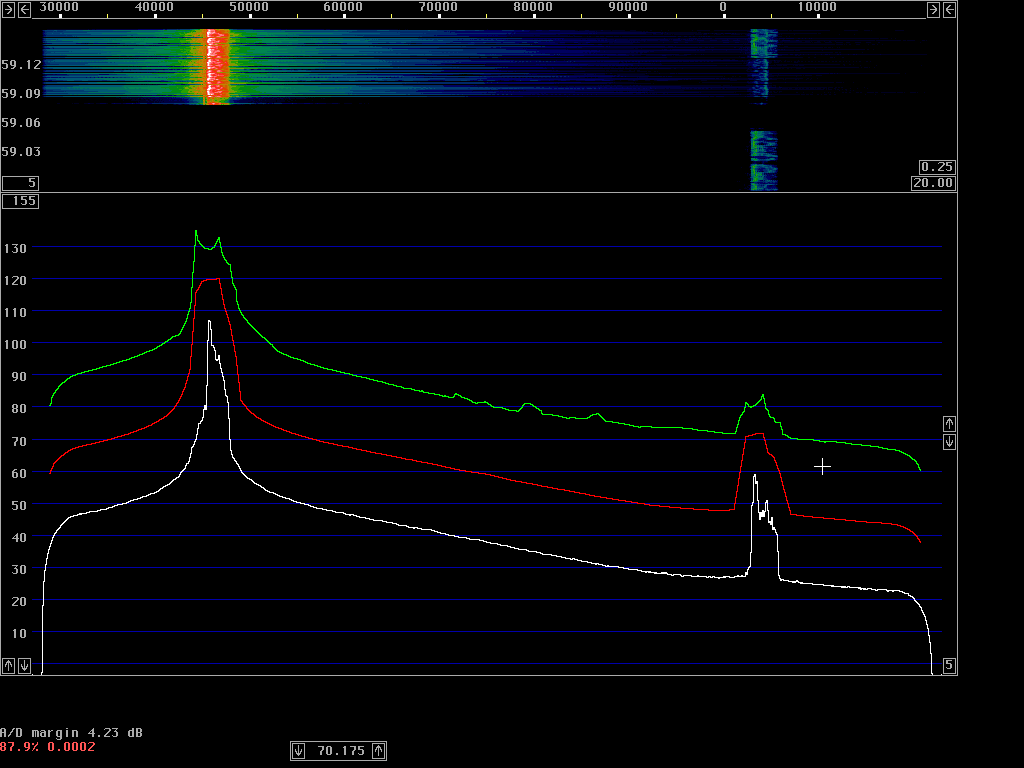Edit the waterfall box showing 5
1024x768 pixels.
click(x=20, y=183)
